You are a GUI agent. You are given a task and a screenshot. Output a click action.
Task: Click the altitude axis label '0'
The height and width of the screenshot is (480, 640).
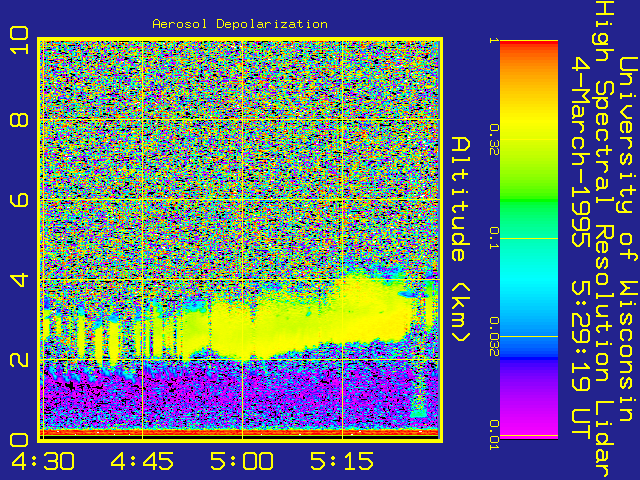[19, 440]
